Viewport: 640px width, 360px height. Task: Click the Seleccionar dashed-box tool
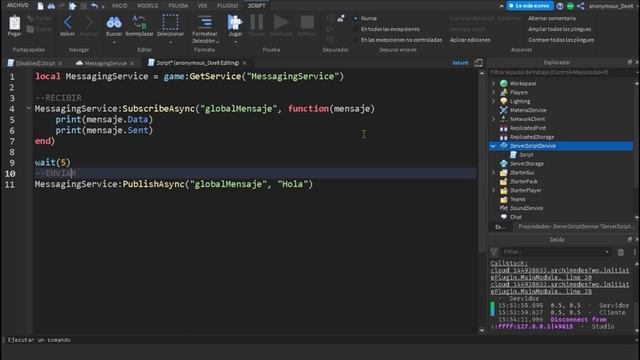pos(170,22)
